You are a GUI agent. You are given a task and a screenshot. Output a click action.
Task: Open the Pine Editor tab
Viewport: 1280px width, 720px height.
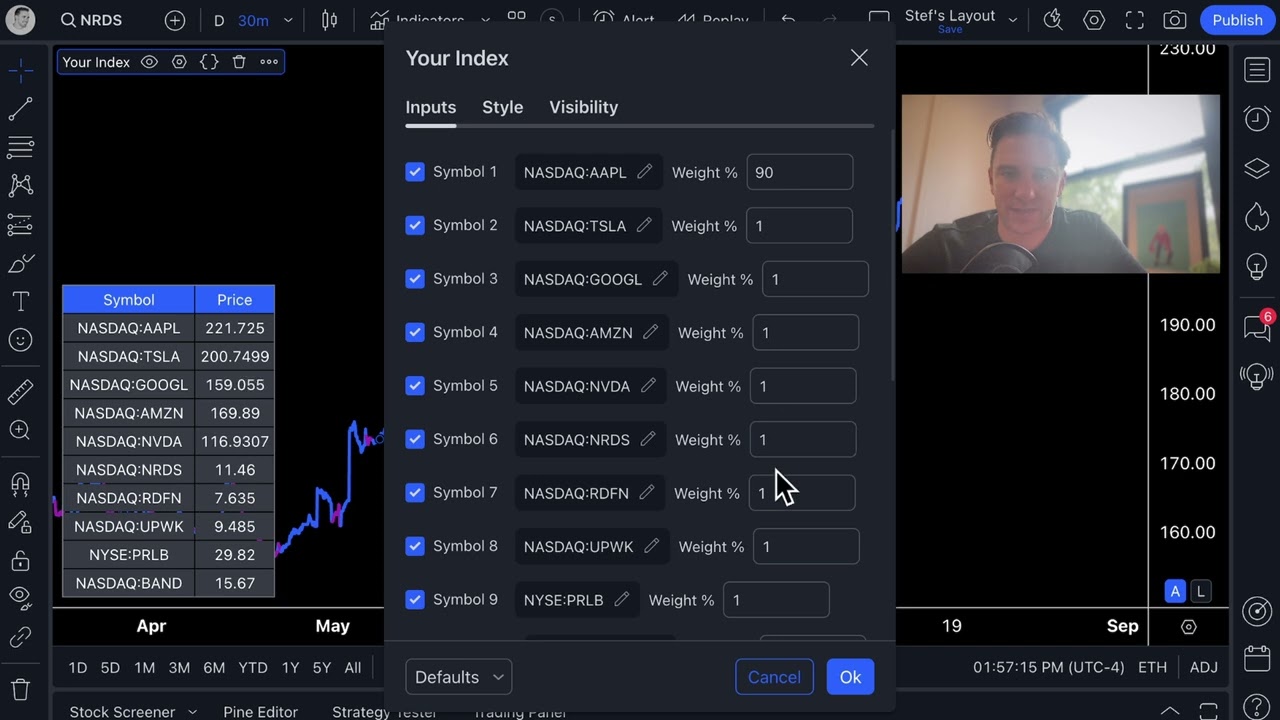point(261,712)
